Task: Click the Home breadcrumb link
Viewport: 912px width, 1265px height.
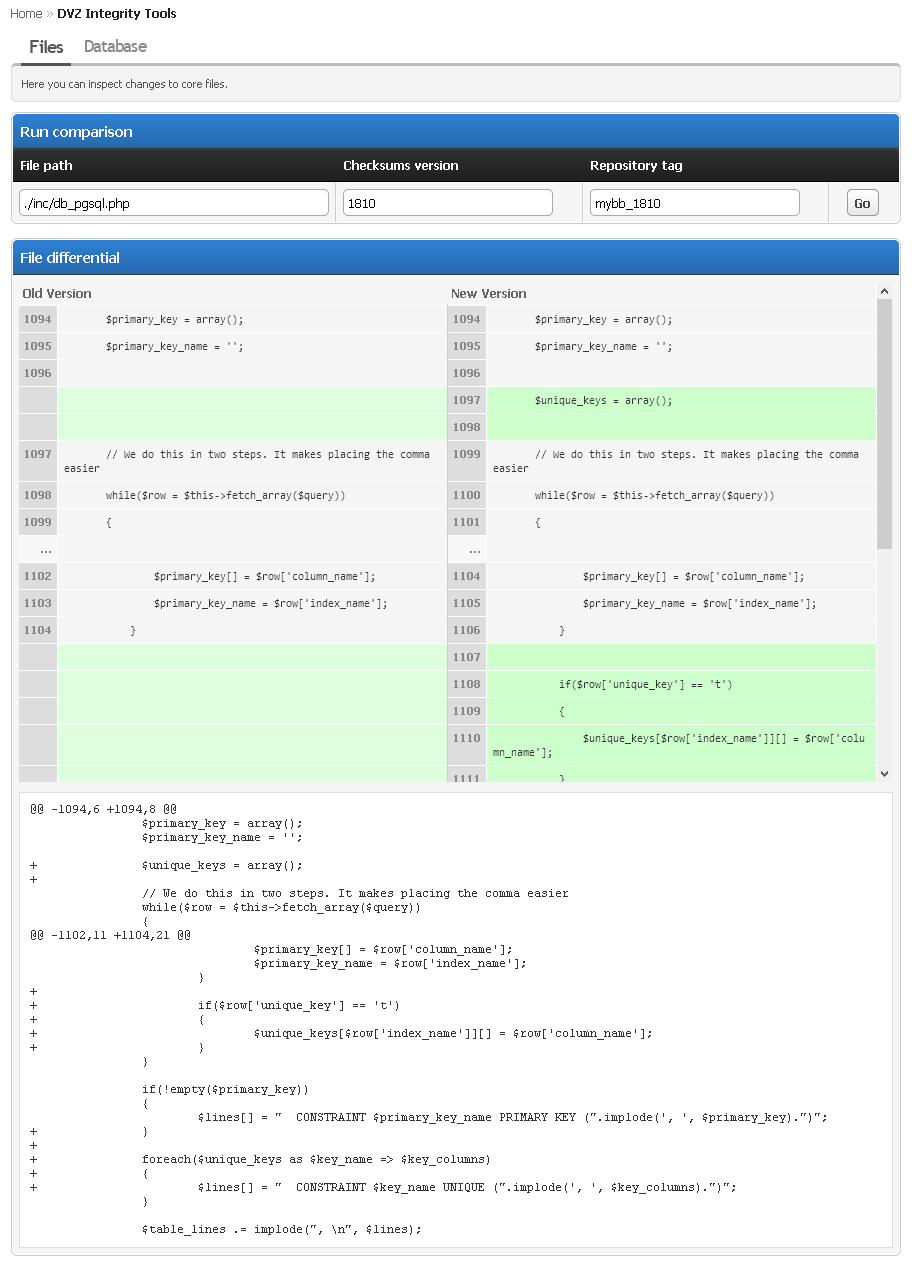Action: [x=26, y=14]
